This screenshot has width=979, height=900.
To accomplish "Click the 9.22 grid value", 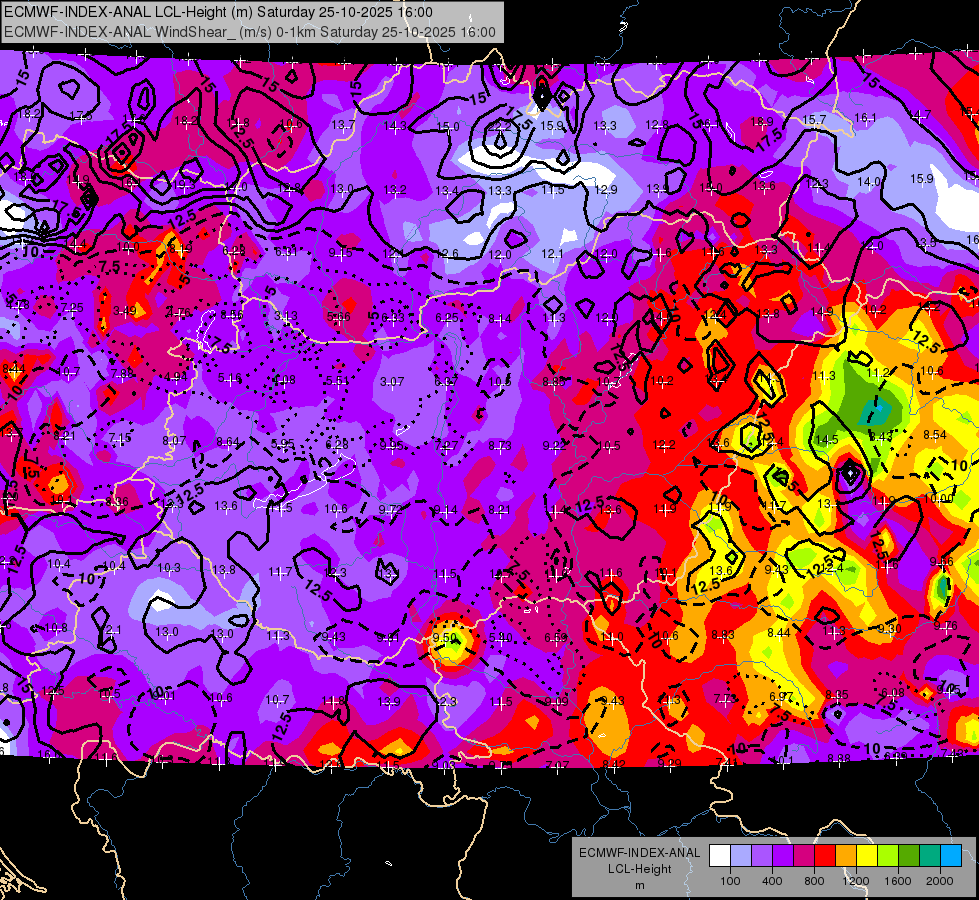I will [x=554, y=445].
